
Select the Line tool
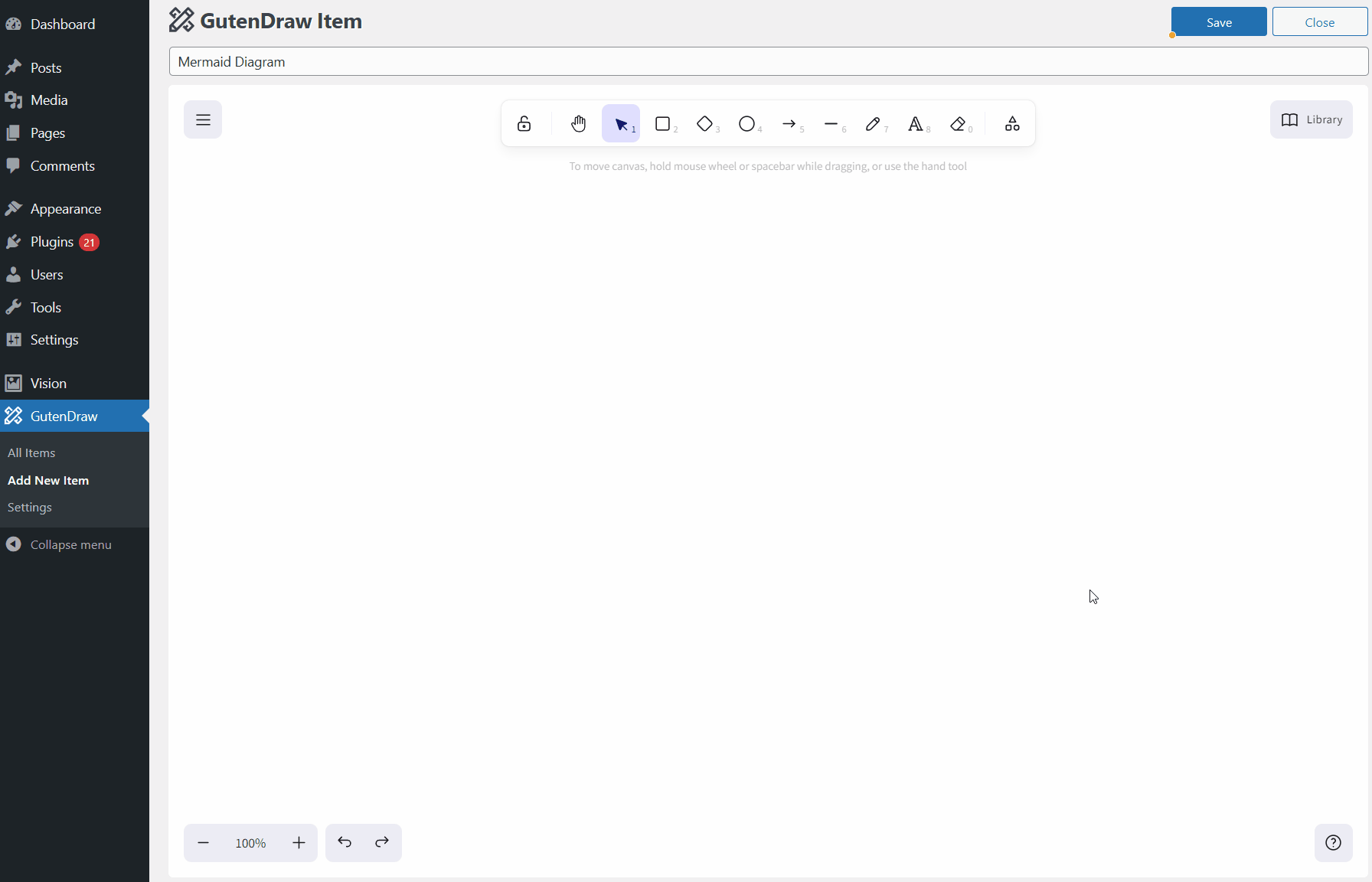(x=831, y=123)
